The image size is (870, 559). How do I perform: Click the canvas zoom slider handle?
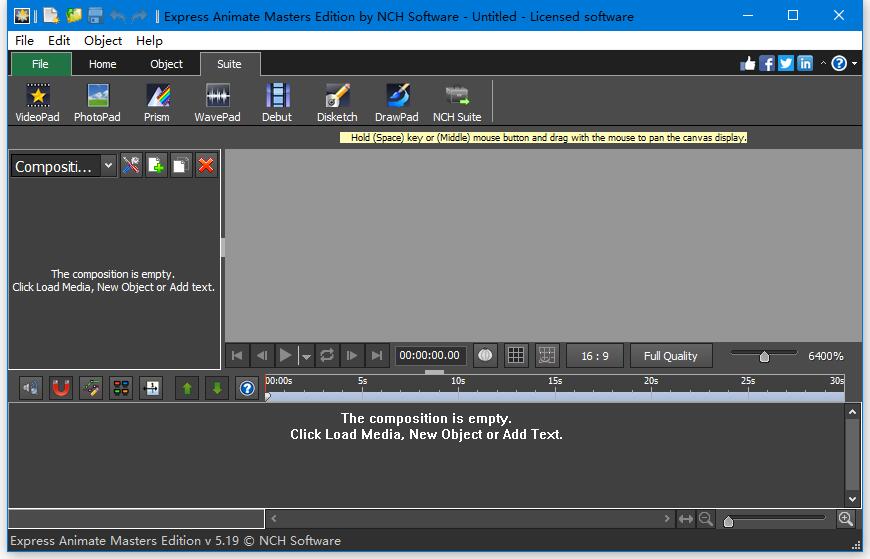point(764,356)
